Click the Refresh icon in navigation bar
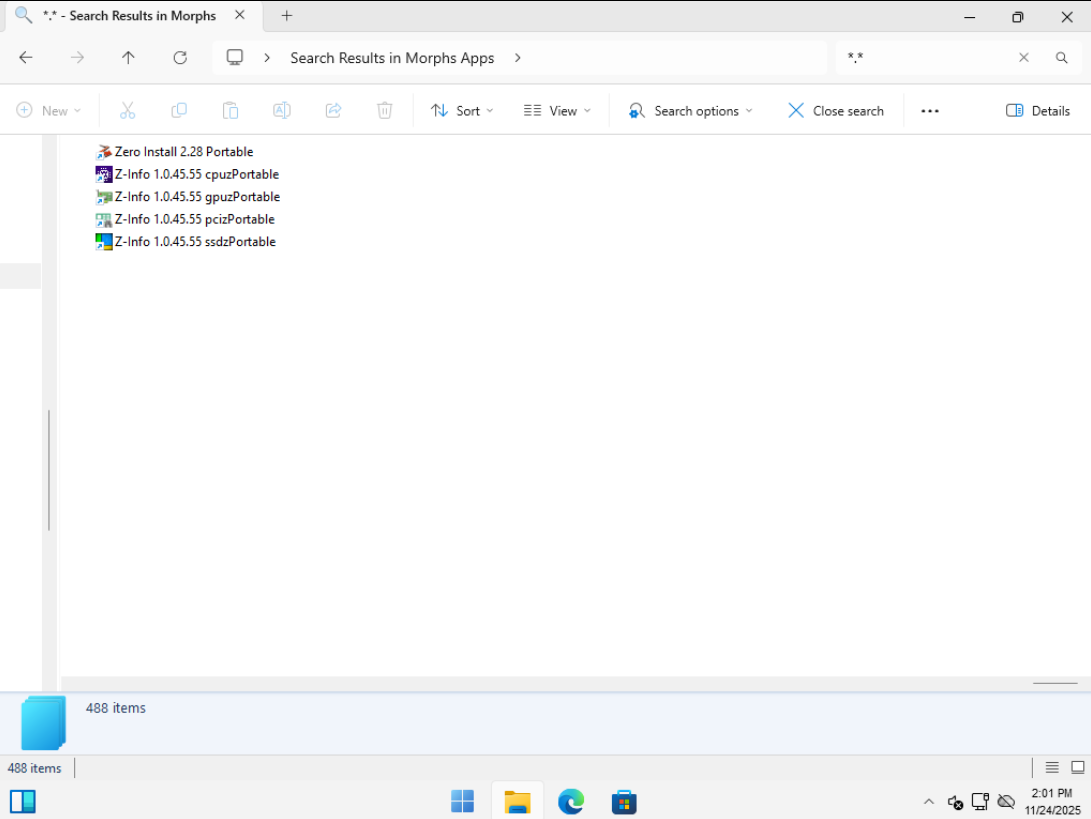This screenshot has width=1091, height=819. (x=180, y=58)
